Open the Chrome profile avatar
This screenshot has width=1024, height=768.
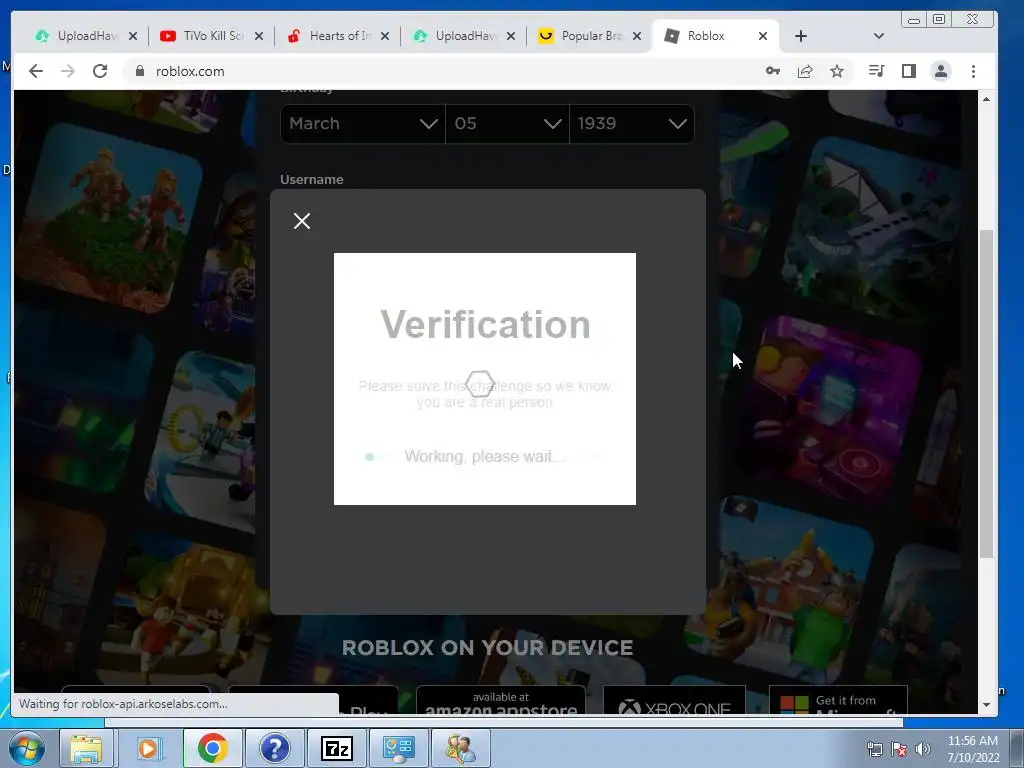click(940, 71)
